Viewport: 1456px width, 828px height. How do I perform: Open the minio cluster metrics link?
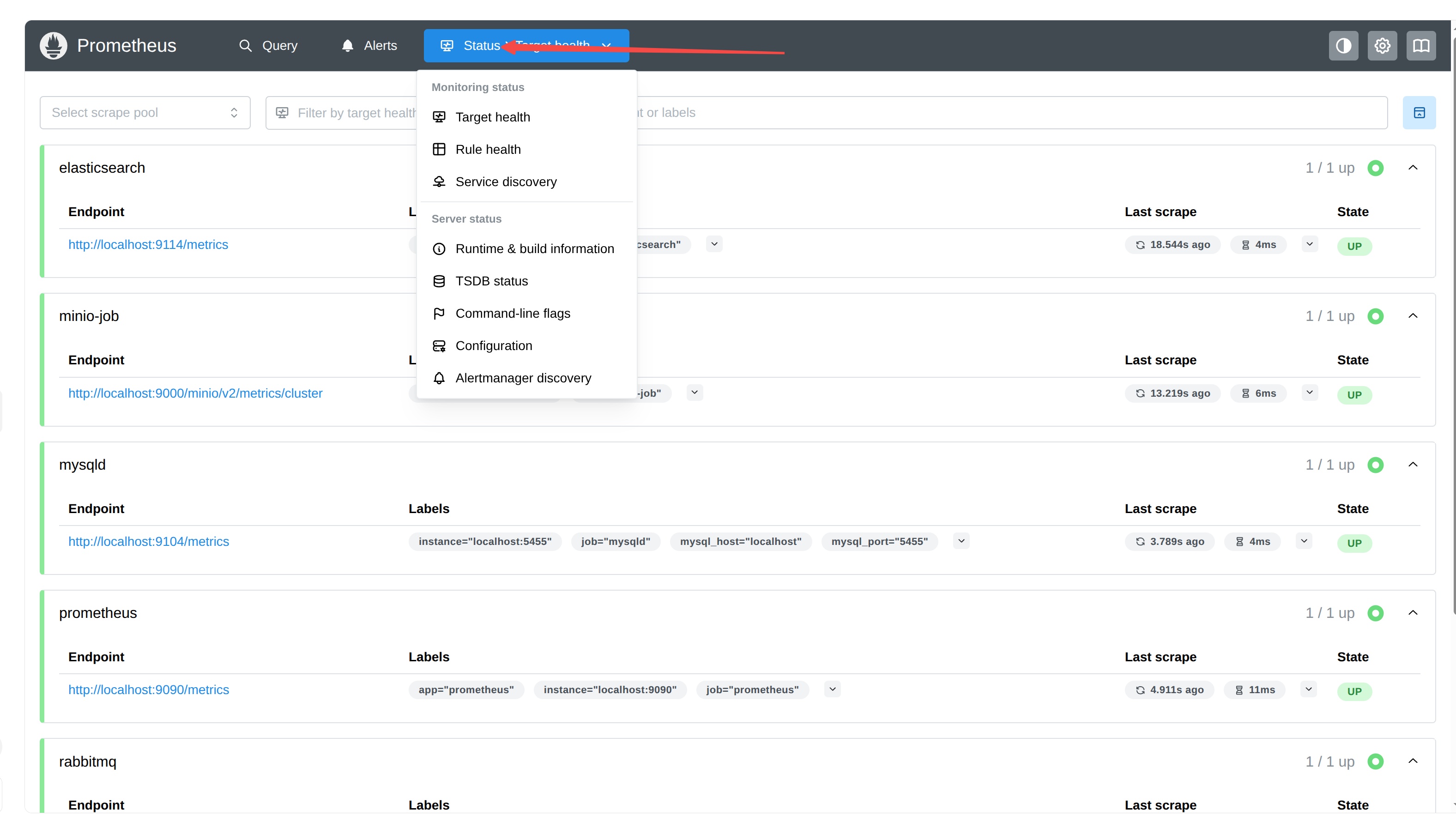click(x=195, y=393)
